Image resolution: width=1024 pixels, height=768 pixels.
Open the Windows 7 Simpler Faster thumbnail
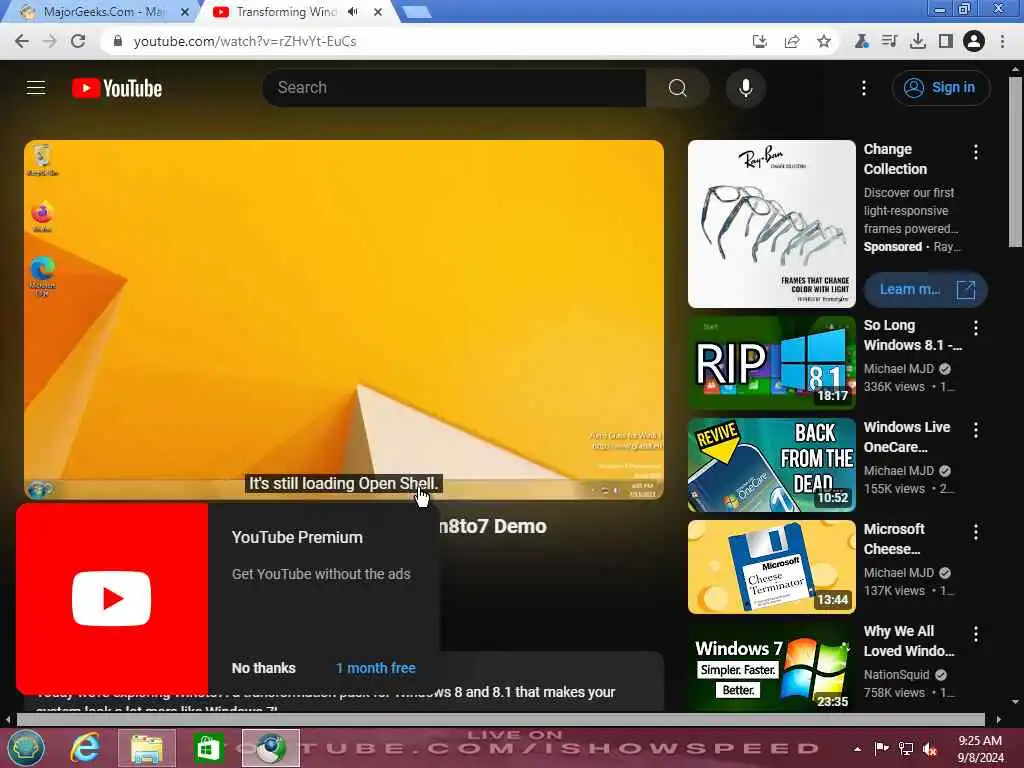point(771,666)
